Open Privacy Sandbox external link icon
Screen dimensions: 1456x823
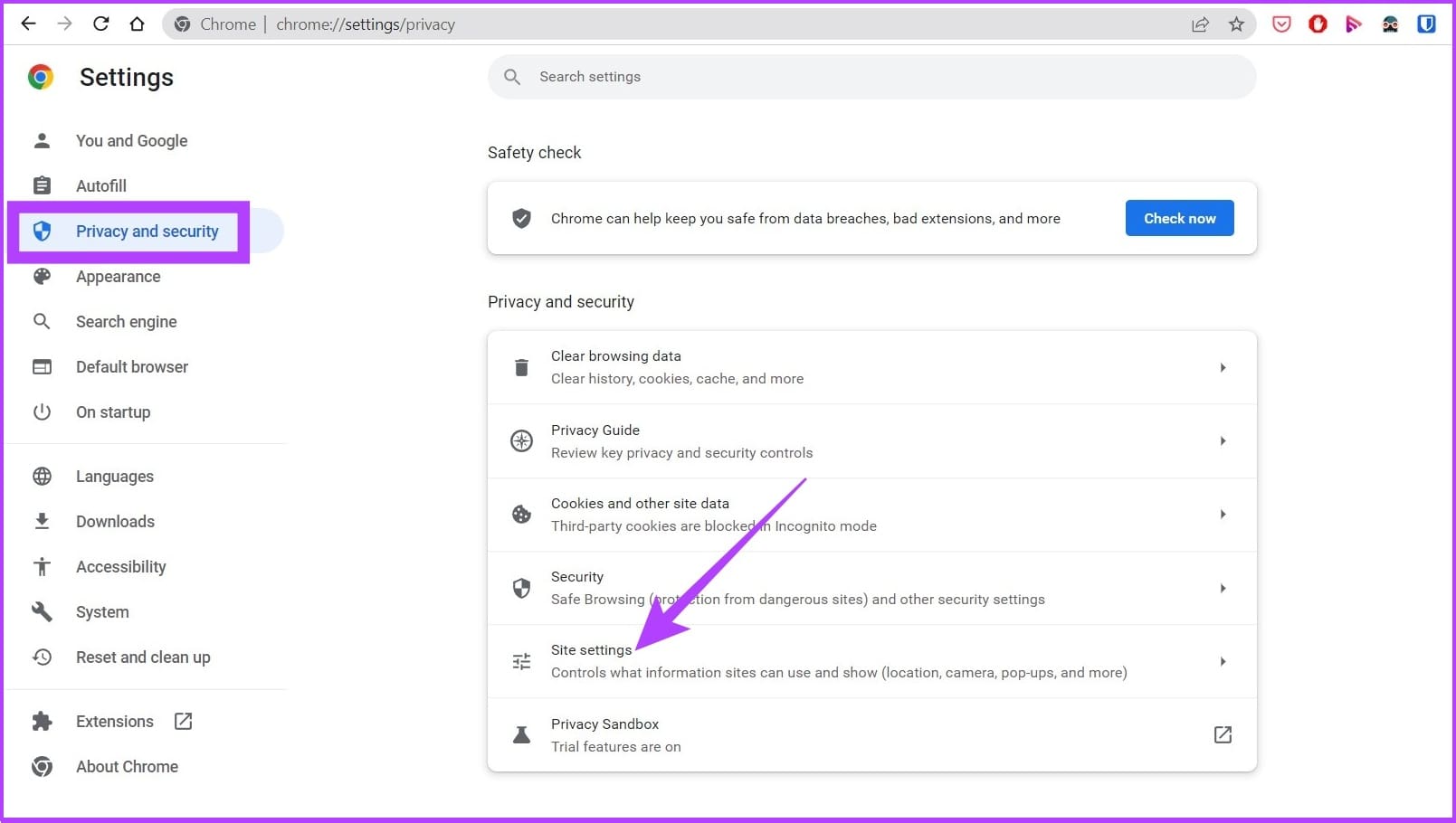click(1223, 734)
